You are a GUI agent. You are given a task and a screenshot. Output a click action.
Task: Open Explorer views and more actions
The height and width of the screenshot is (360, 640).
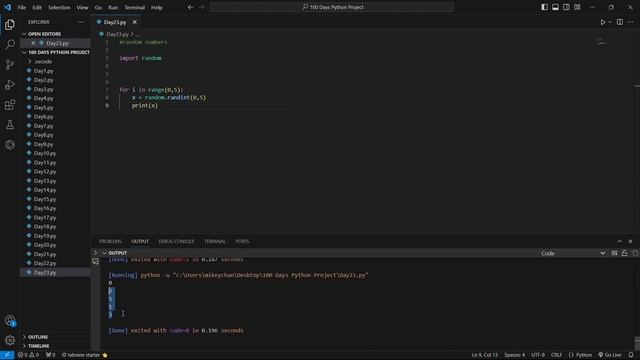[80, 22]
